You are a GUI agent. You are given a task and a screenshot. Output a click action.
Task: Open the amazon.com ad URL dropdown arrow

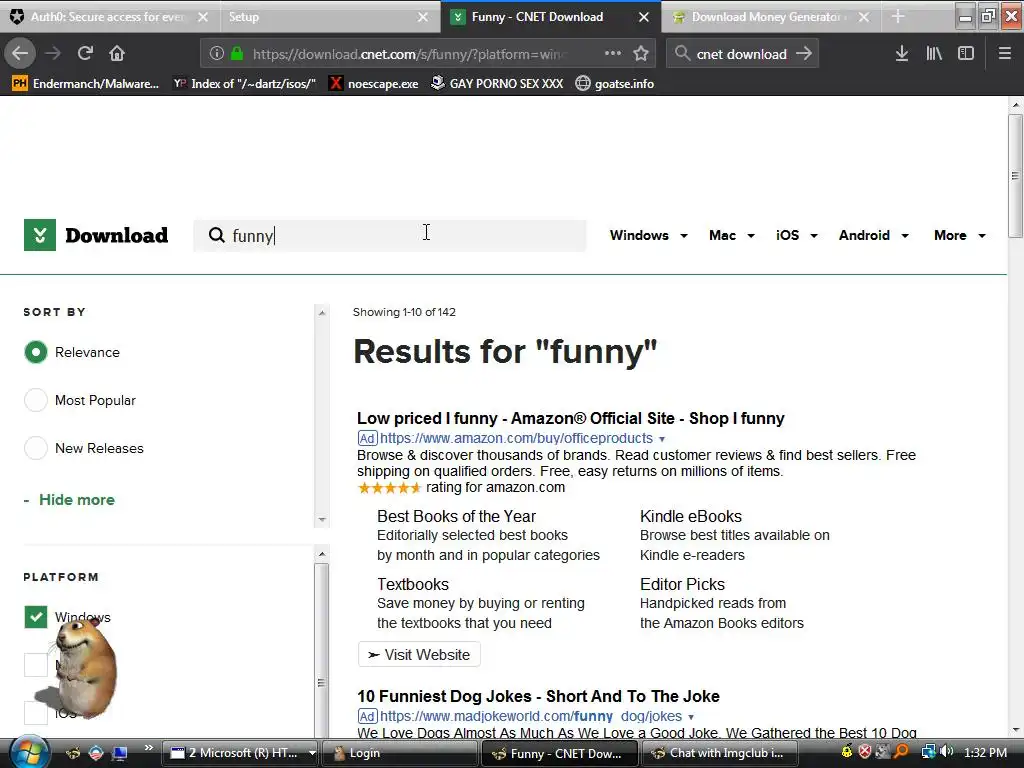662,439
